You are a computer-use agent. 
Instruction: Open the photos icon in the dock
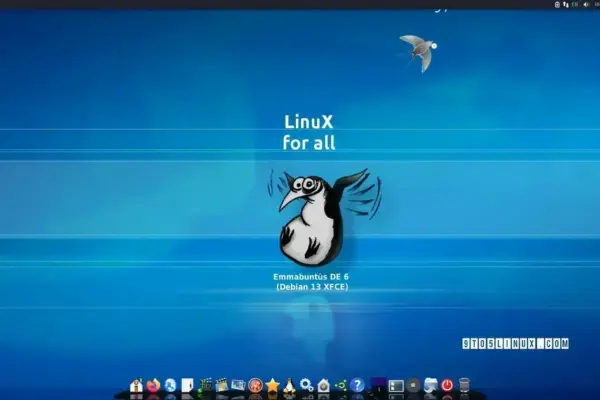238,385
